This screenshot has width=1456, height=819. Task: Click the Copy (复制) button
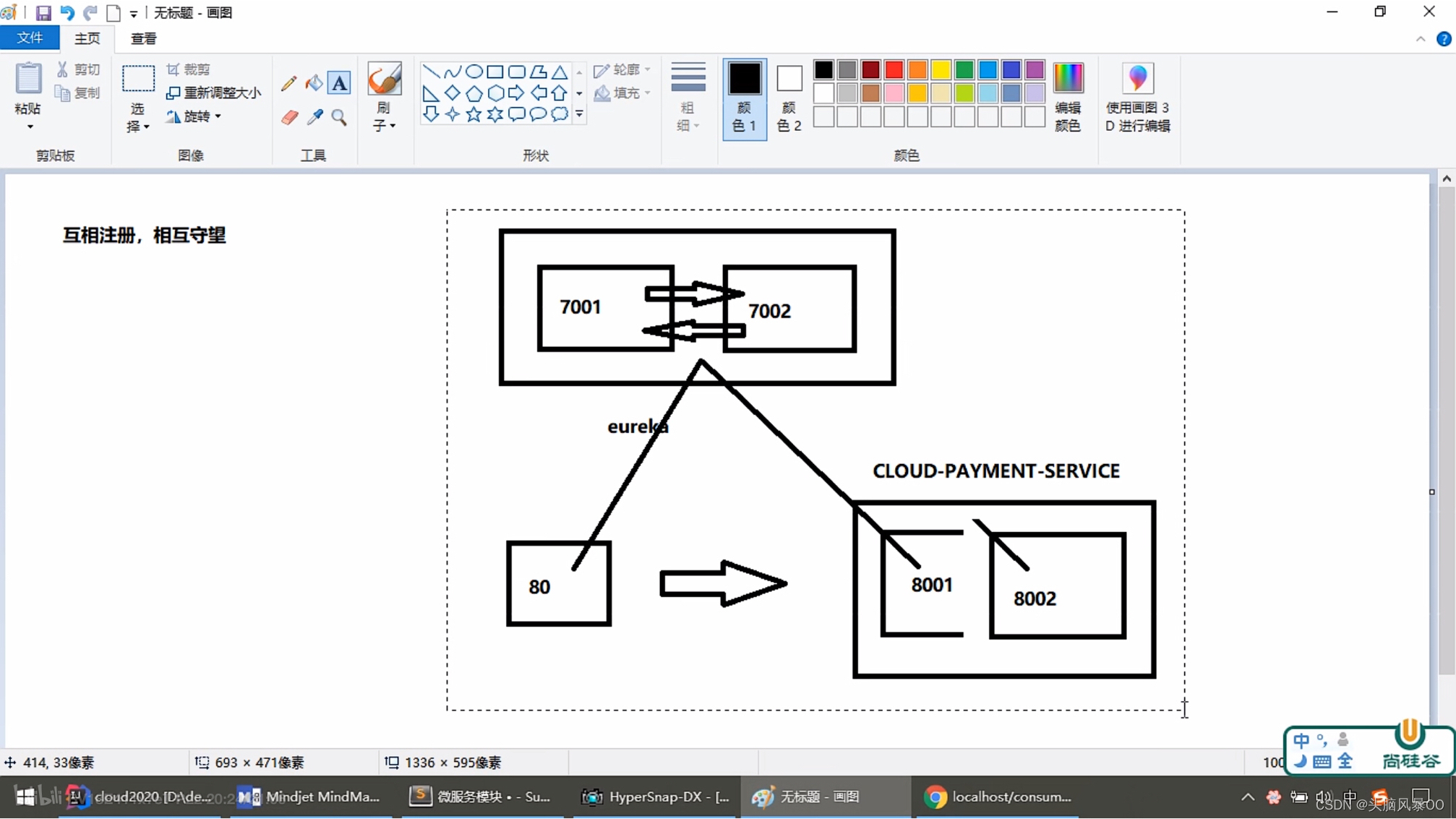tap(79, 93)
